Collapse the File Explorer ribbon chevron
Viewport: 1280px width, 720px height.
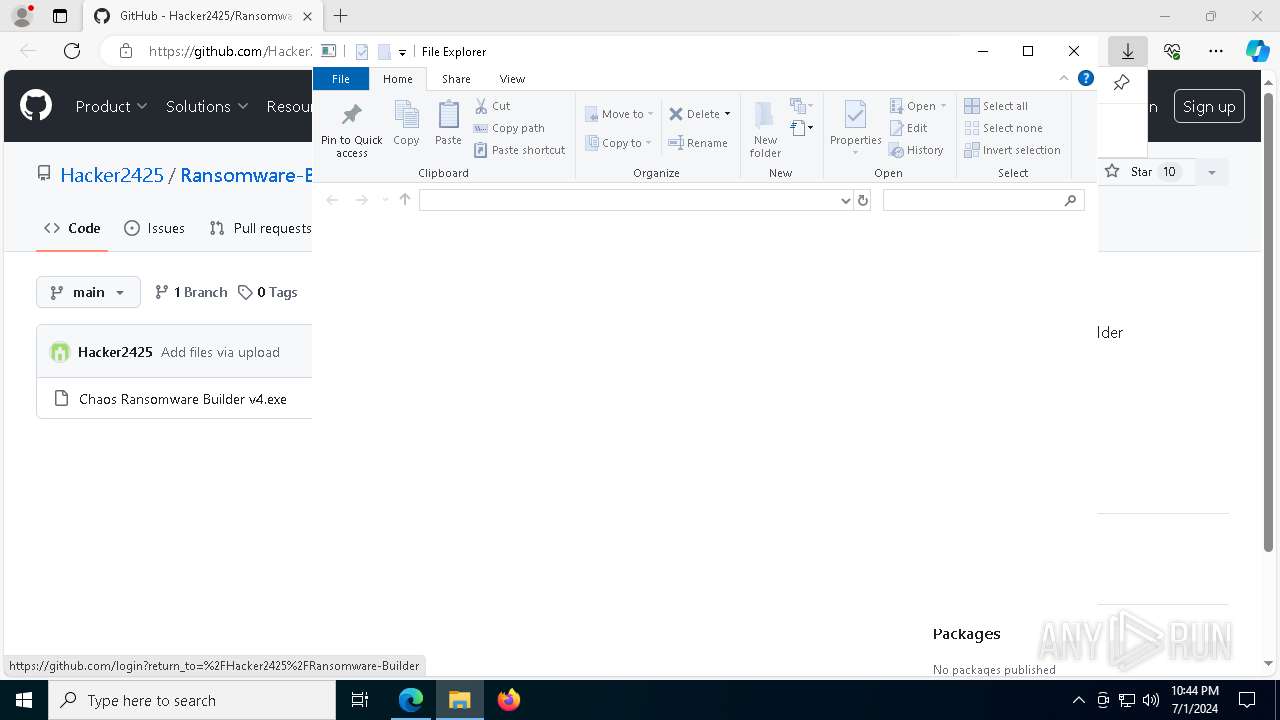click(x=1064, y=78)
